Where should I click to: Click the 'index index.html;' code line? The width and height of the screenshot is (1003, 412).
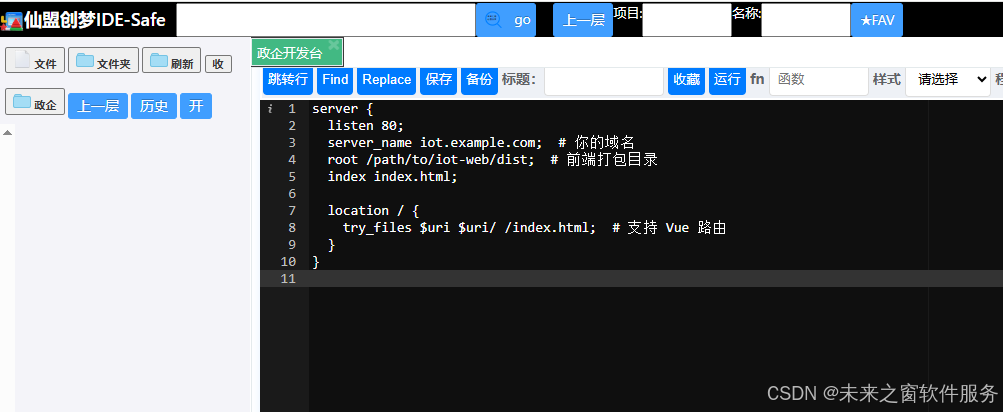tap(393, 177)
